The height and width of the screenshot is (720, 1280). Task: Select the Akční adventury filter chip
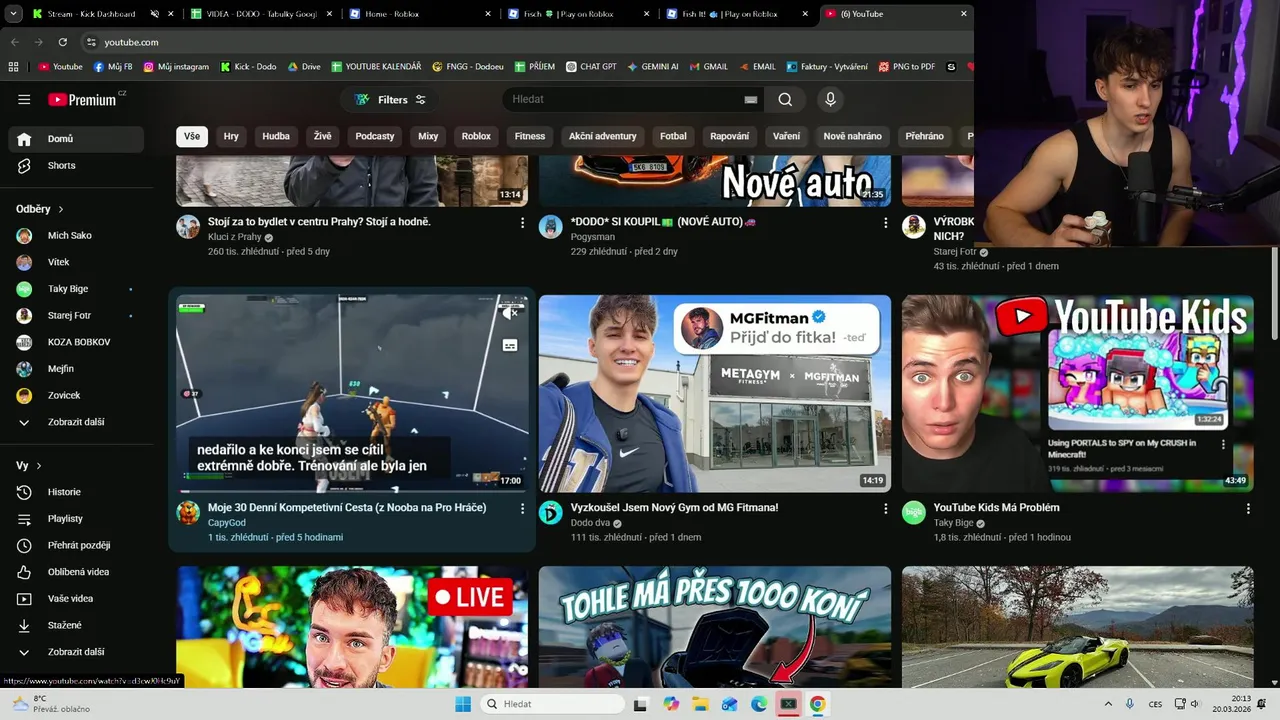603,136
